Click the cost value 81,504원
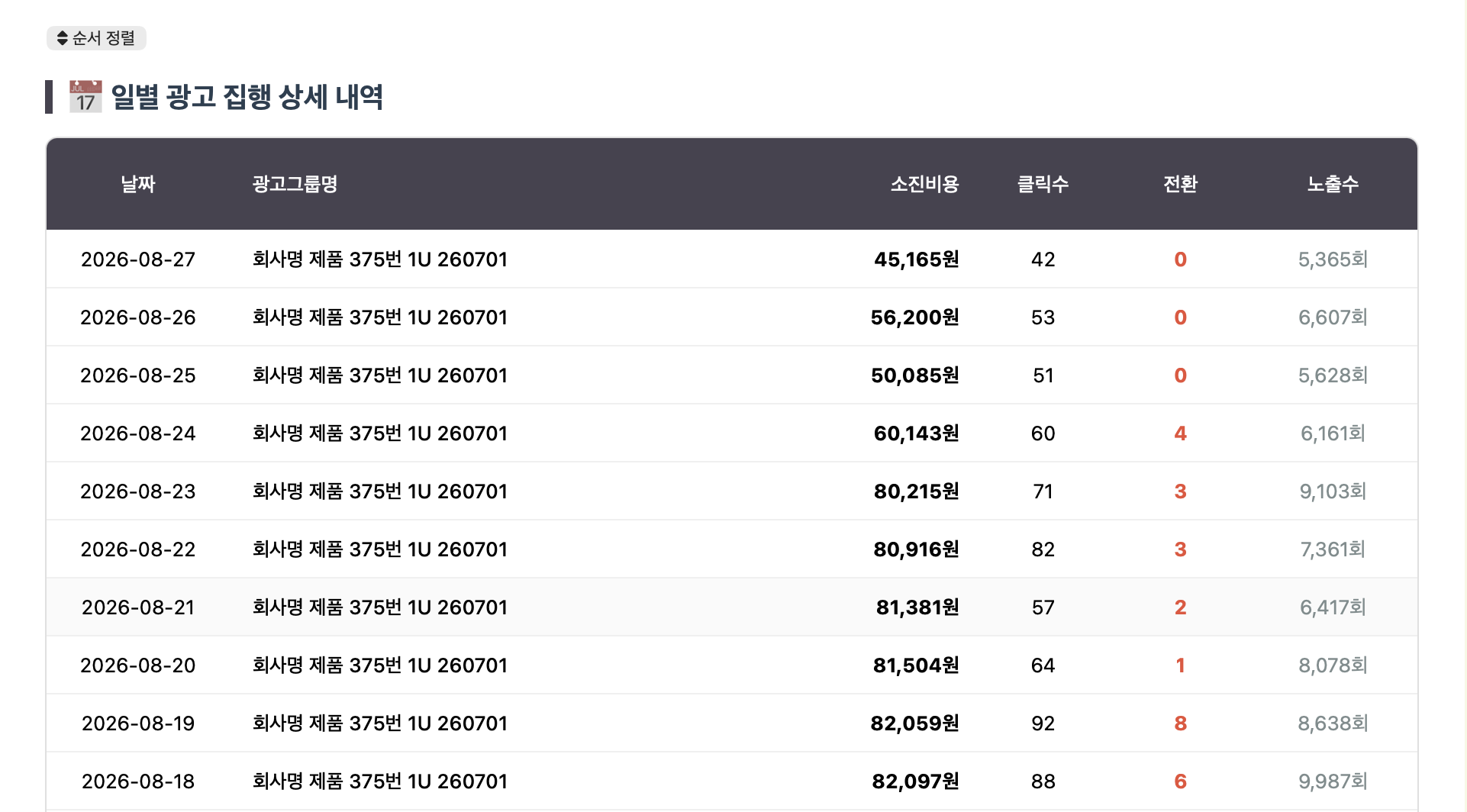This screenshot has width=1467, height=812. coord(916,665)
